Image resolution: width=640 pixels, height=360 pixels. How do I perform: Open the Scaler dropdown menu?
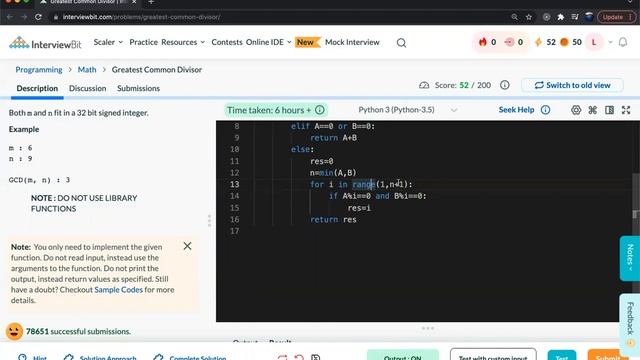pos(108,42)
